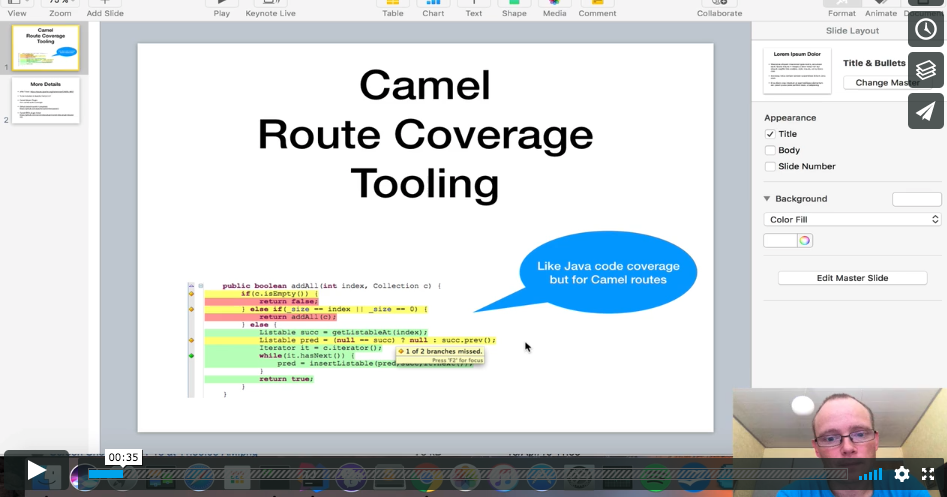
Task: Switch to the Format inspector tab
Action: [x=841, y=8]
